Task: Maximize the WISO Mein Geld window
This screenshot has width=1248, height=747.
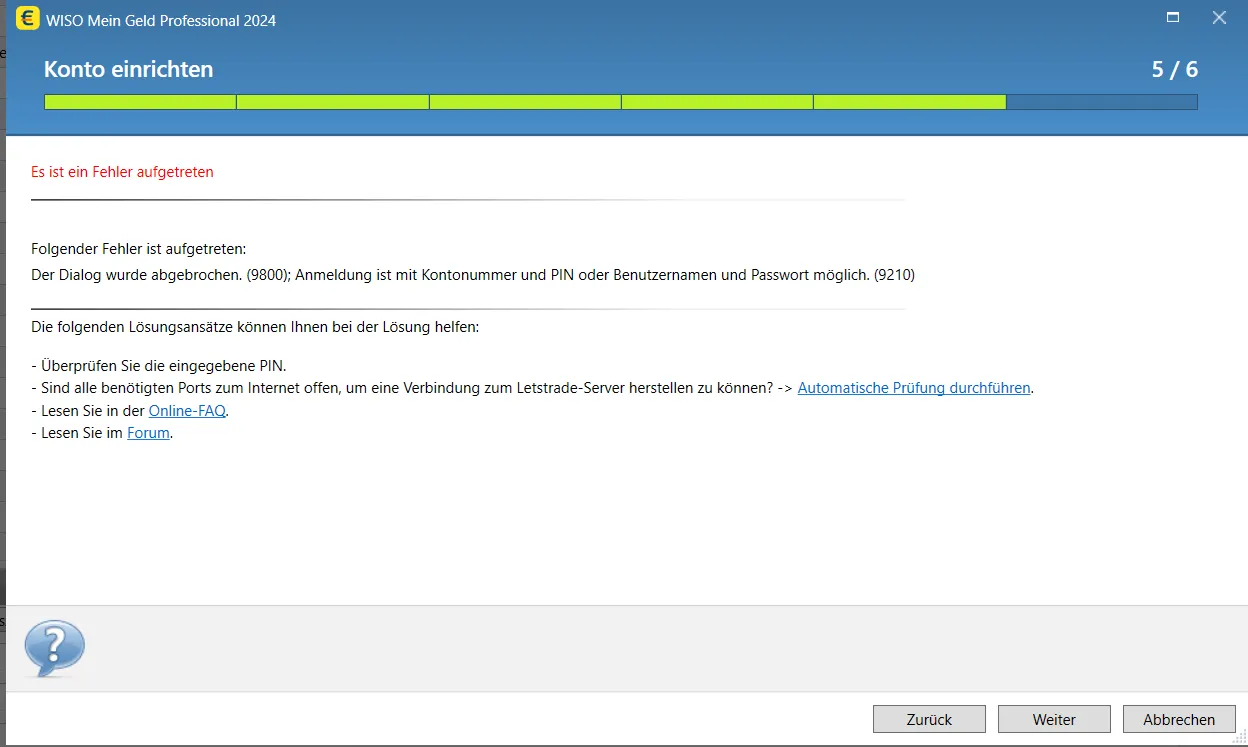Action: [x=1173, y=18]
